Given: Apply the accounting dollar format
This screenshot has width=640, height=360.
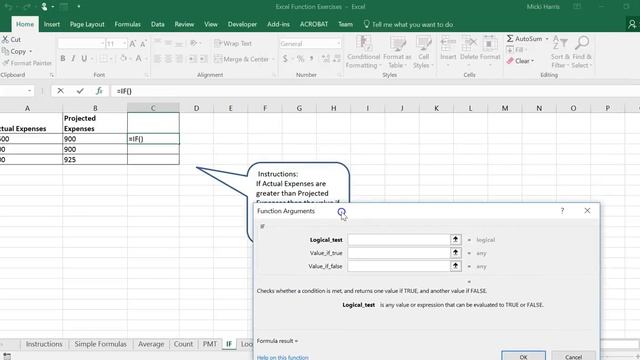Looking at the screenshot, I should [x=285, y=59].
